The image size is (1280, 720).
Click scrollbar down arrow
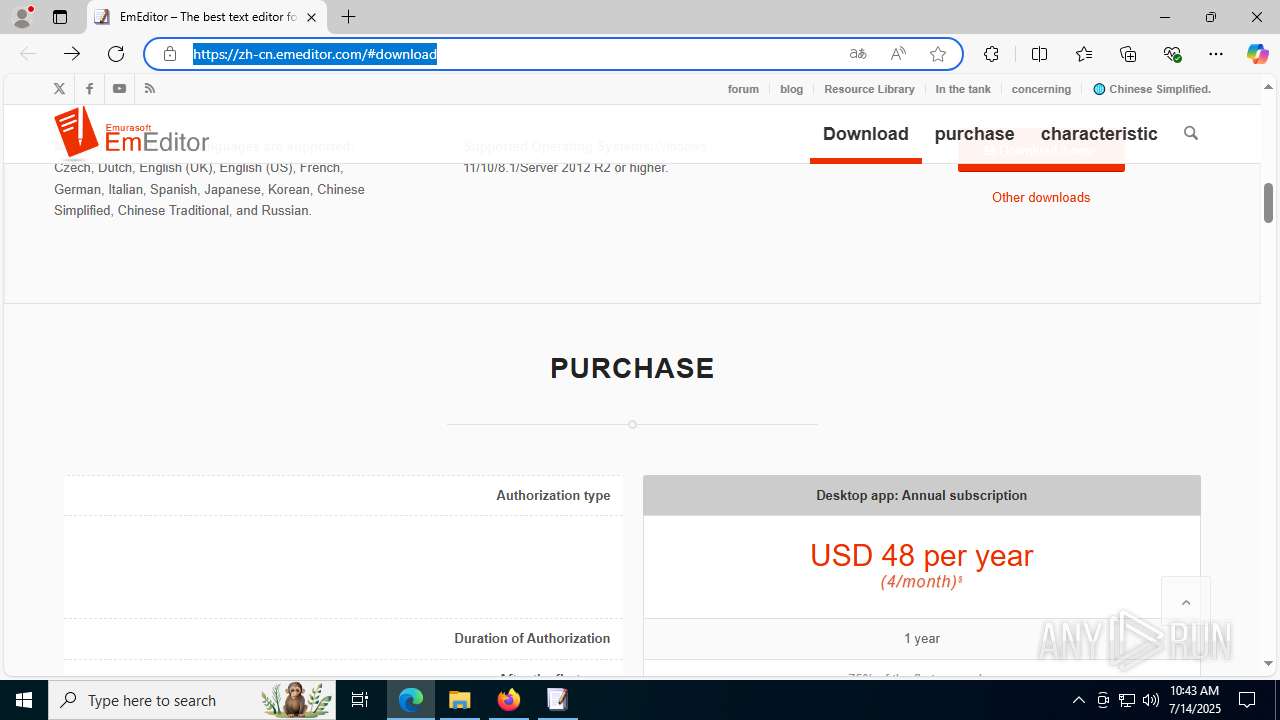1268,663
